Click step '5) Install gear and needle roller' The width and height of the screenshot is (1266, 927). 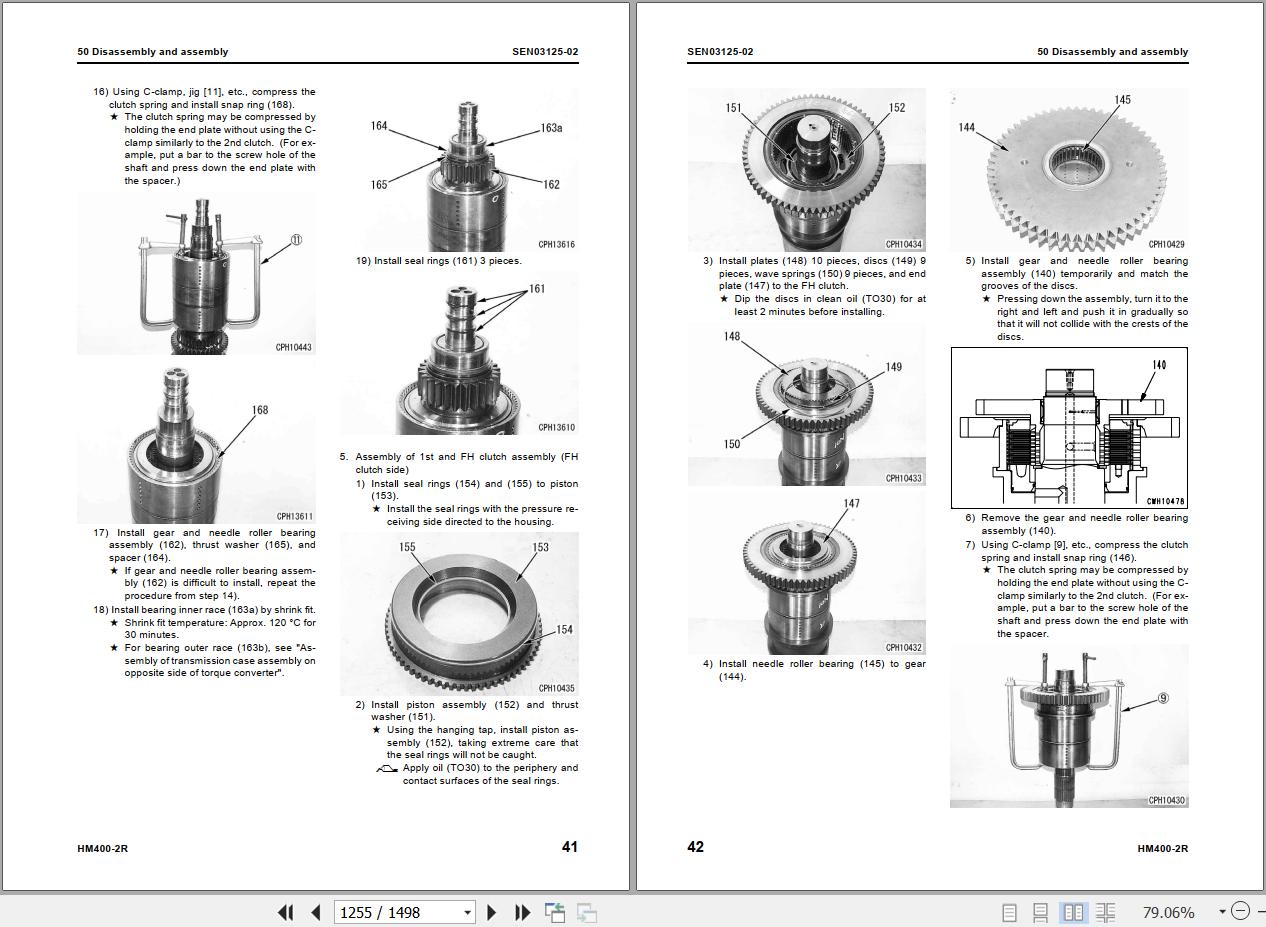pos(1077,273)
